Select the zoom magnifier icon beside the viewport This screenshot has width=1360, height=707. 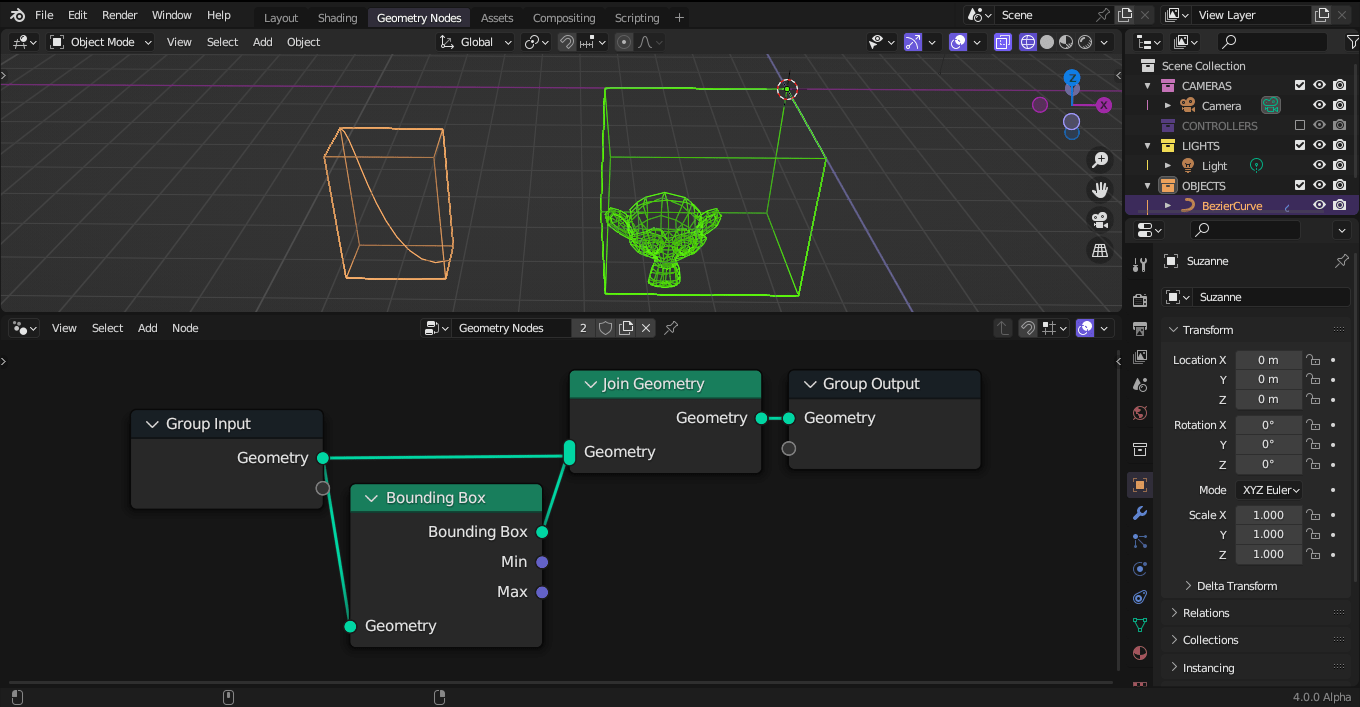click(1100, 159)
